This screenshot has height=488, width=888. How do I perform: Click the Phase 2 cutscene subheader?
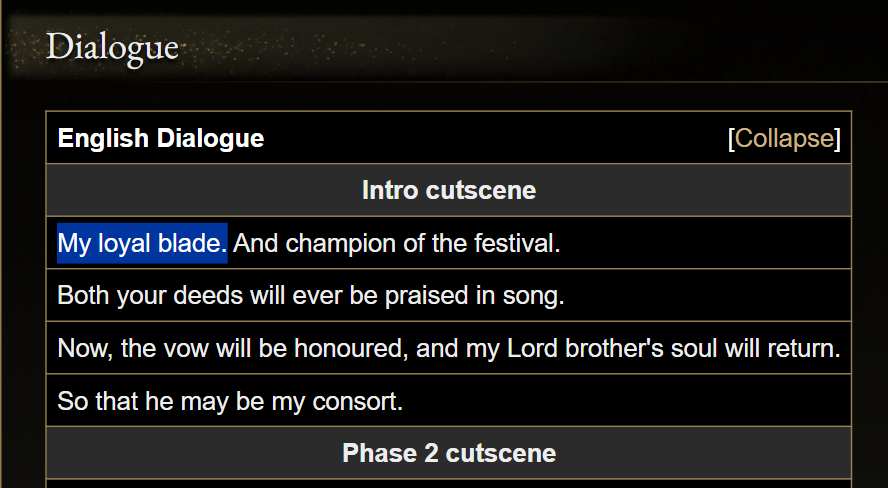(448, 453)
